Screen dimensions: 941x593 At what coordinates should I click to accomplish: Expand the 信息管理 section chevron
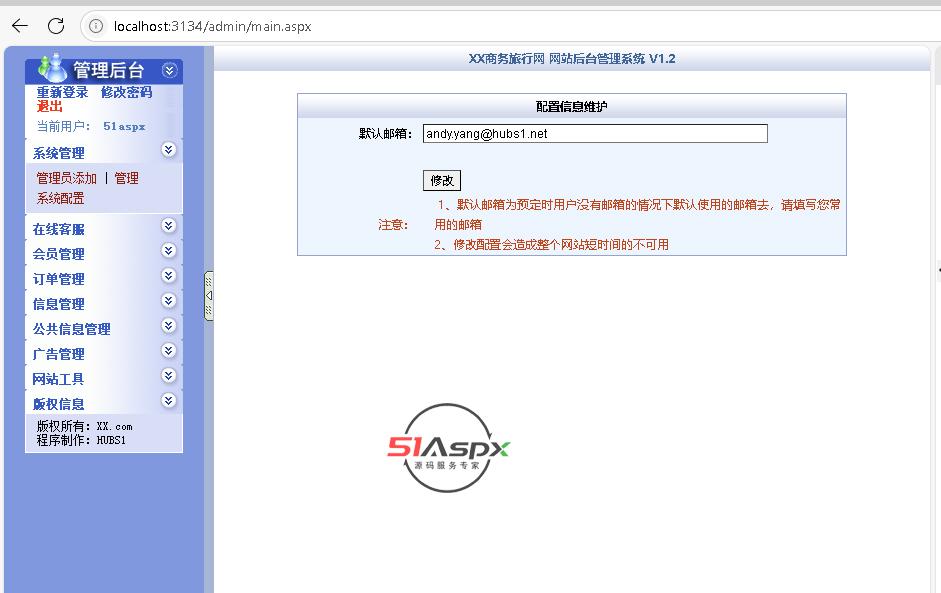169,301
